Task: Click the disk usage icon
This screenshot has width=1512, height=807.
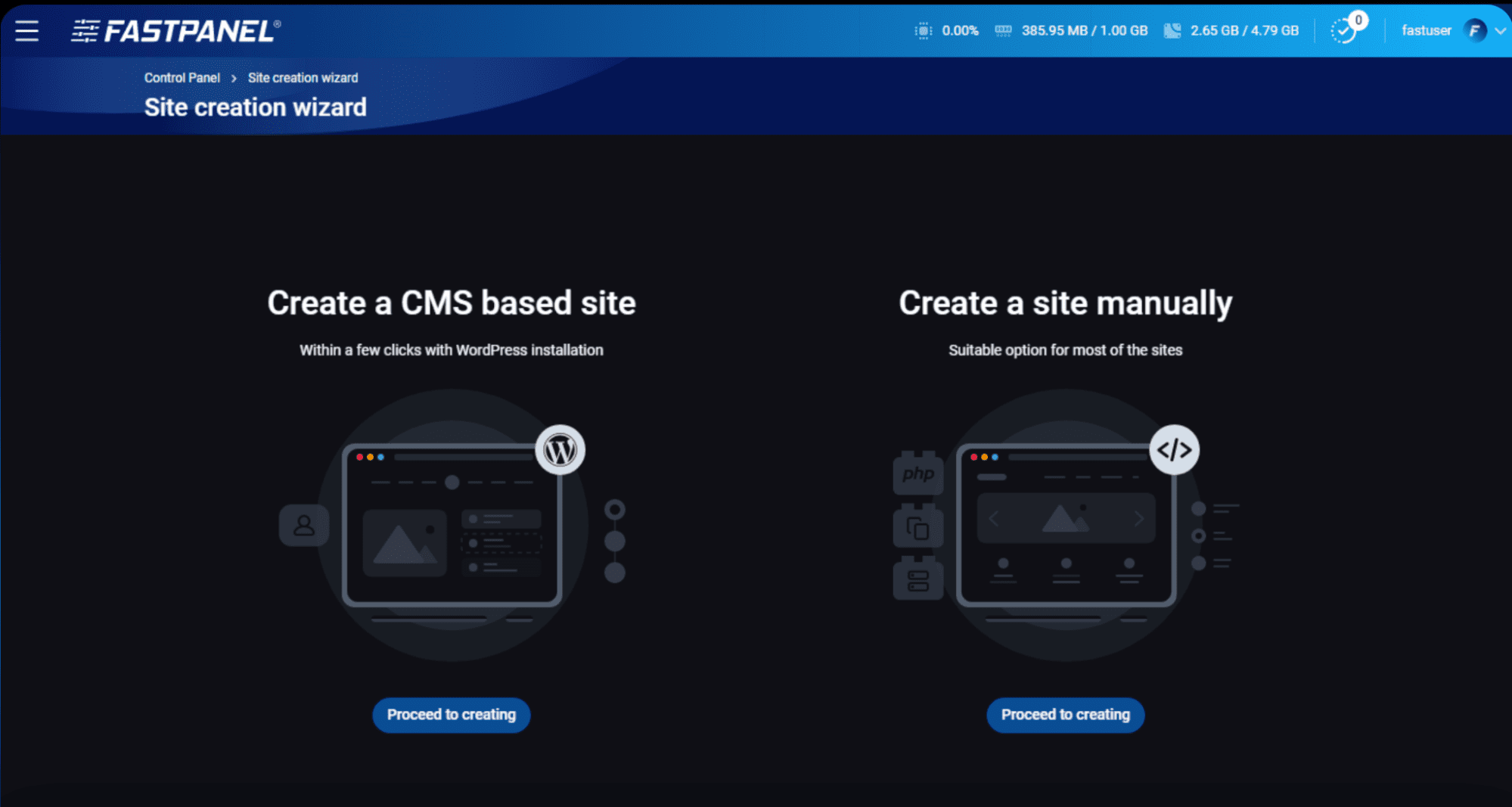Action: pos(1172,30)
